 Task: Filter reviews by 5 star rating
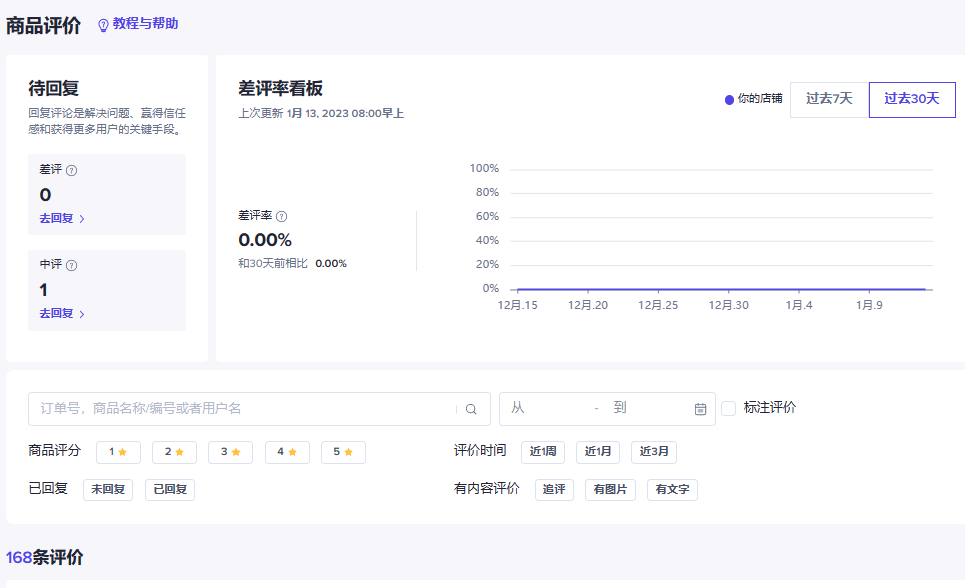coord(343,452)
